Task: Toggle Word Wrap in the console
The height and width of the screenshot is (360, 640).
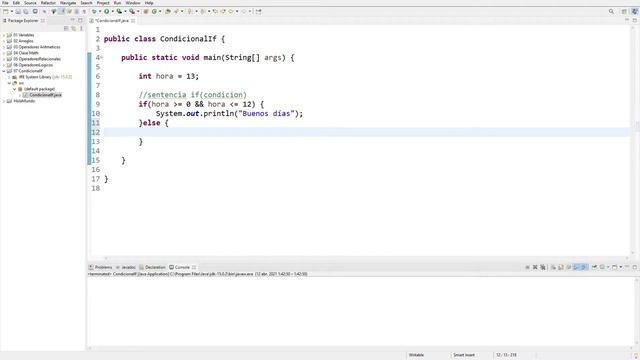Action: tap(569, 267)
